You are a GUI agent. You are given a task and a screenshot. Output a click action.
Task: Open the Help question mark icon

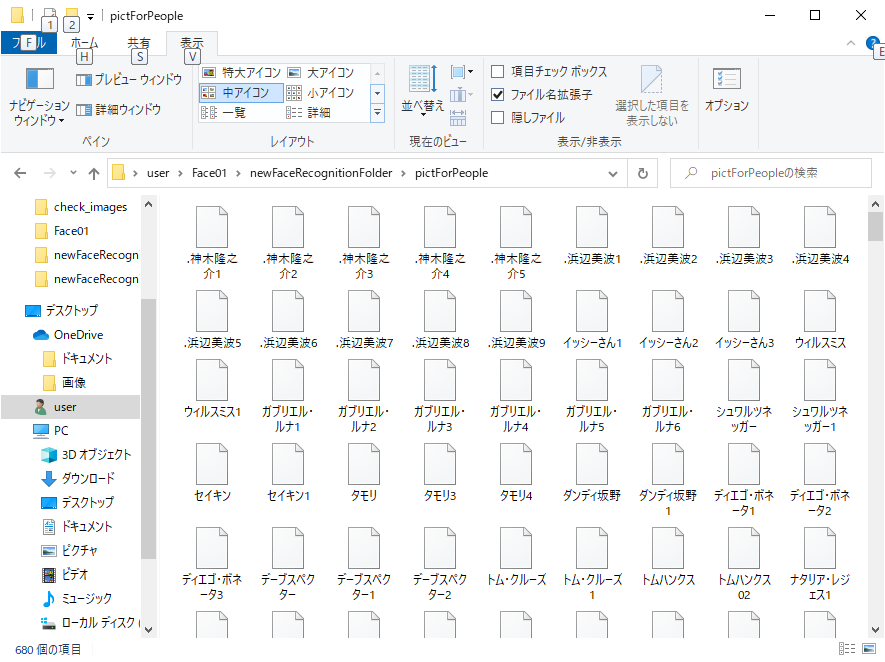(872, 43)
